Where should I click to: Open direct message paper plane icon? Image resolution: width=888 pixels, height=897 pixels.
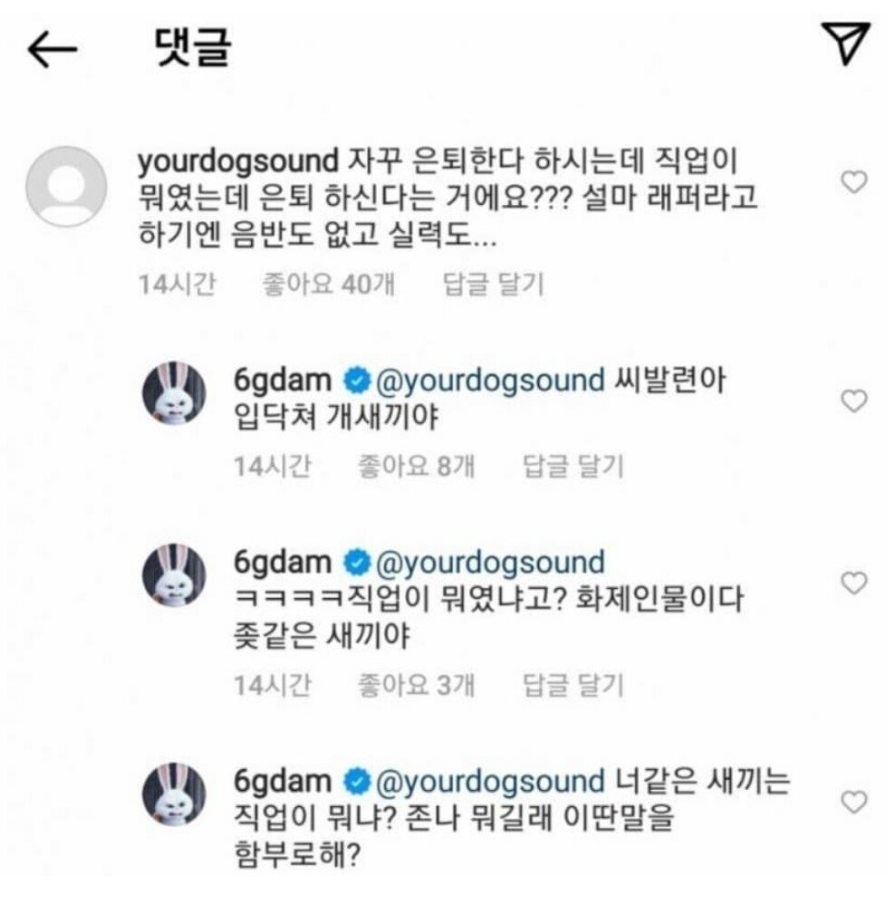click(x=846, y=43)
